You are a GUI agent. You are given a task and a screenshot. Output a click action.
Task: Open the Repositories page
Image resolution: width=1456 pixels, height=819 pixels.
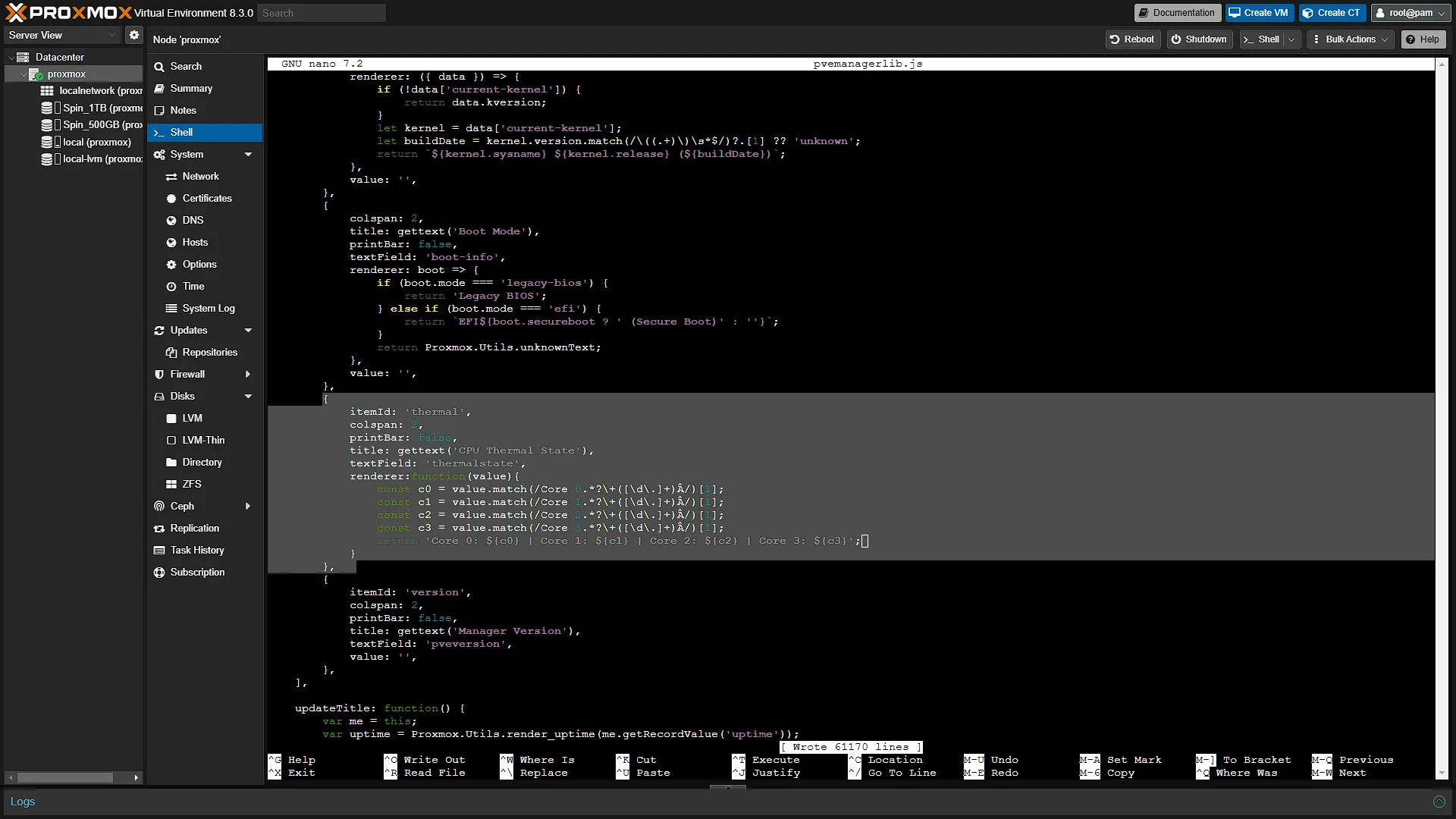click(x=205, y=353)
